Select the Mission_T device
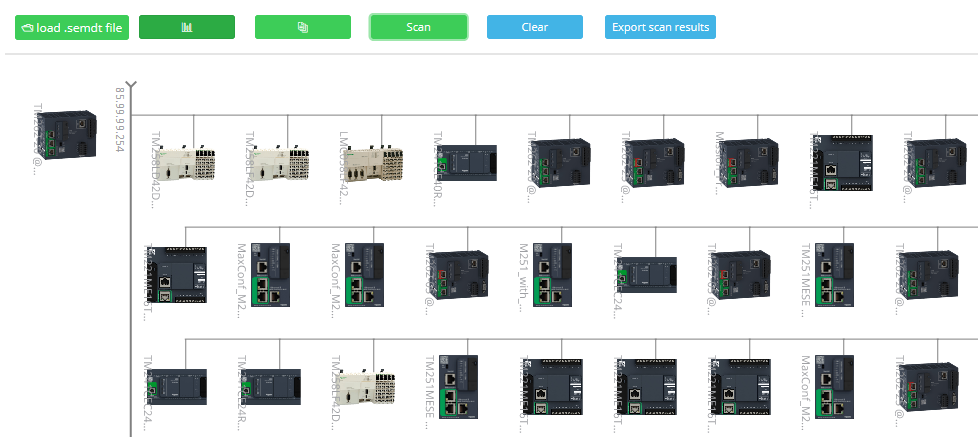 748,162
